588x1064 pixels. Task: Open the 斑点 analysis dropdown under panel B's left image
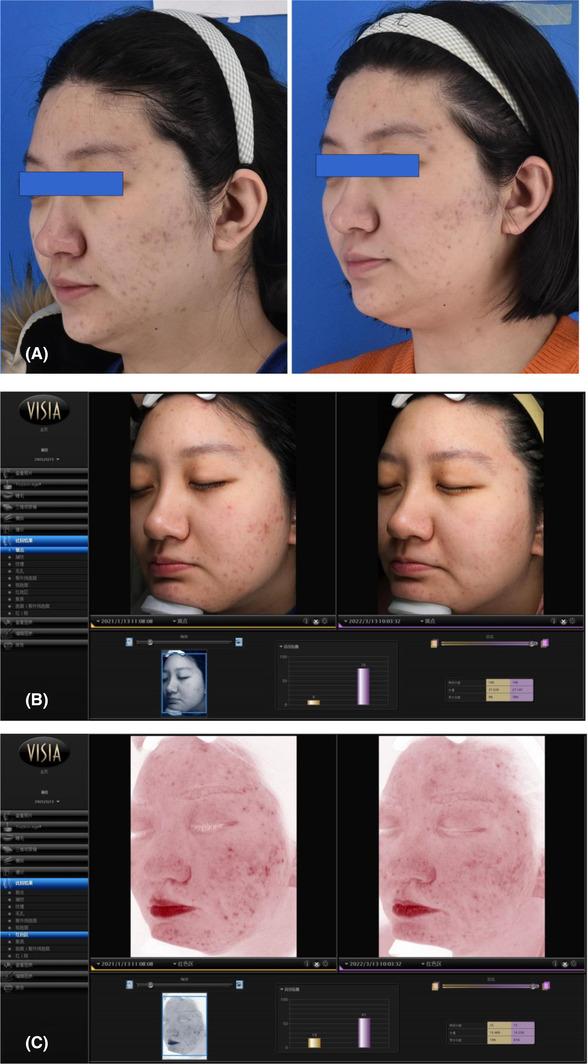pos(182,620)
